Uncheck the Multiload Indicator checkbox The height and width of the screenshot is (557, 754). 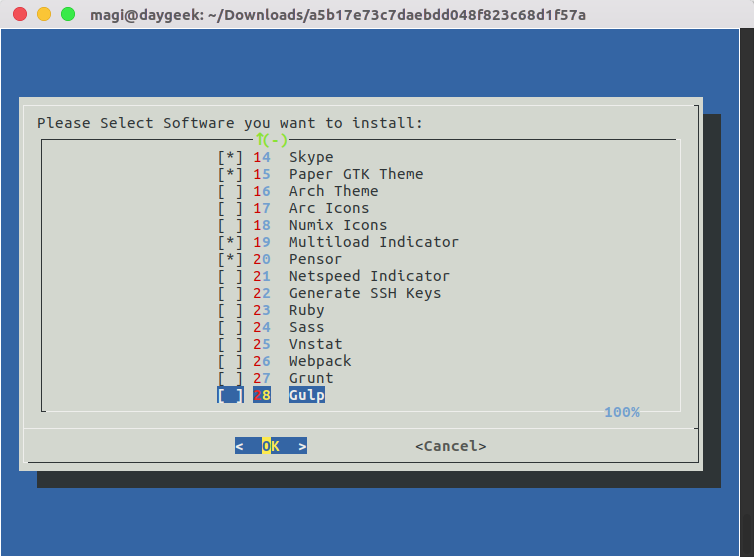(230, 242)
